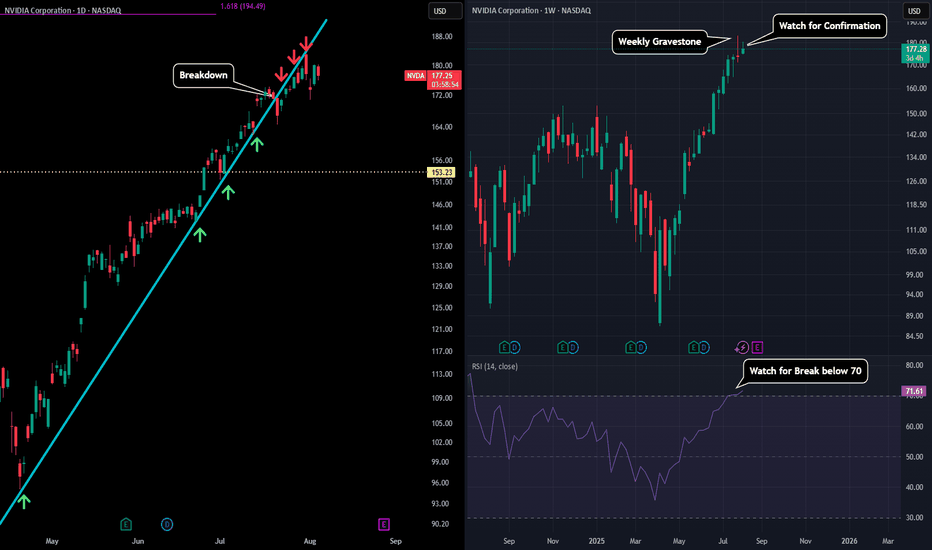
Task: Open weekly chart dividend icon after May
Action: (704, 347)
